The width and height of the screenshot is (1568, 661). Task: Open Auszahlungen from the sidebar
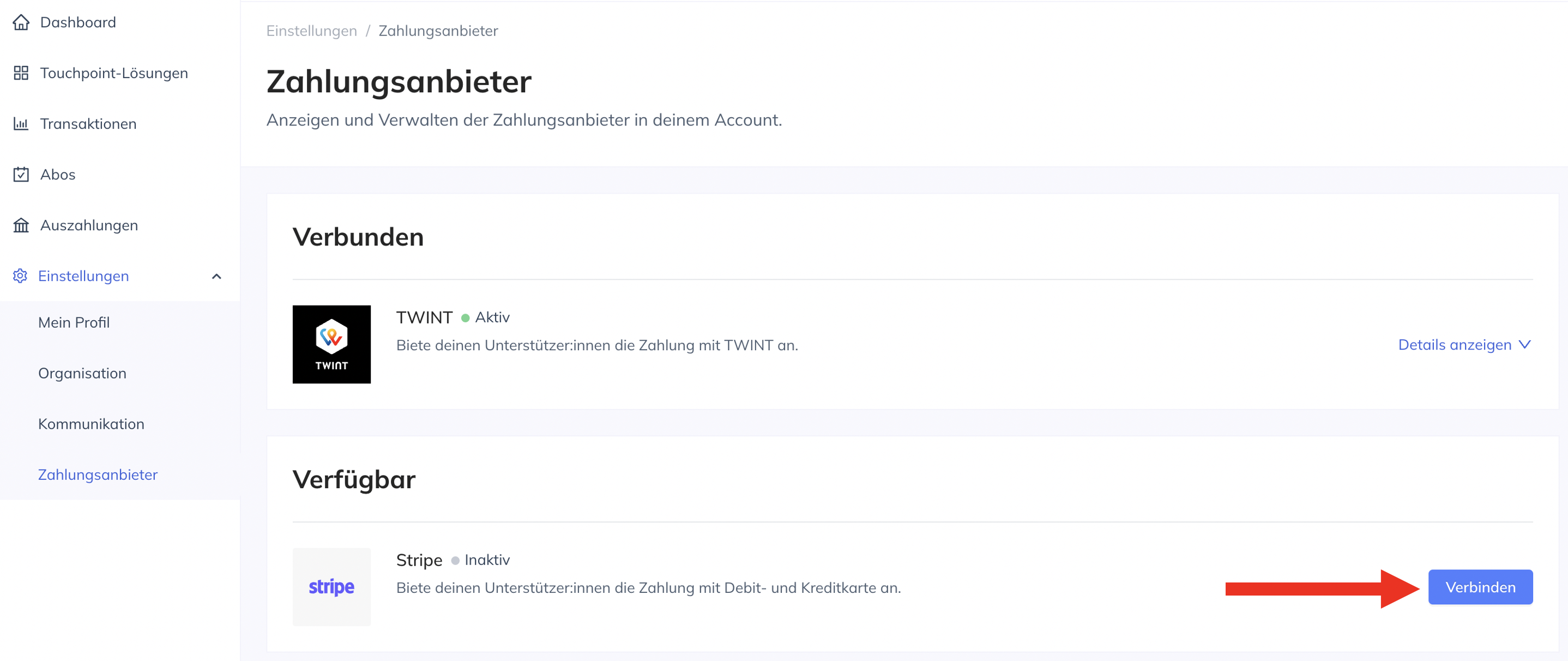tap(89, 225)
